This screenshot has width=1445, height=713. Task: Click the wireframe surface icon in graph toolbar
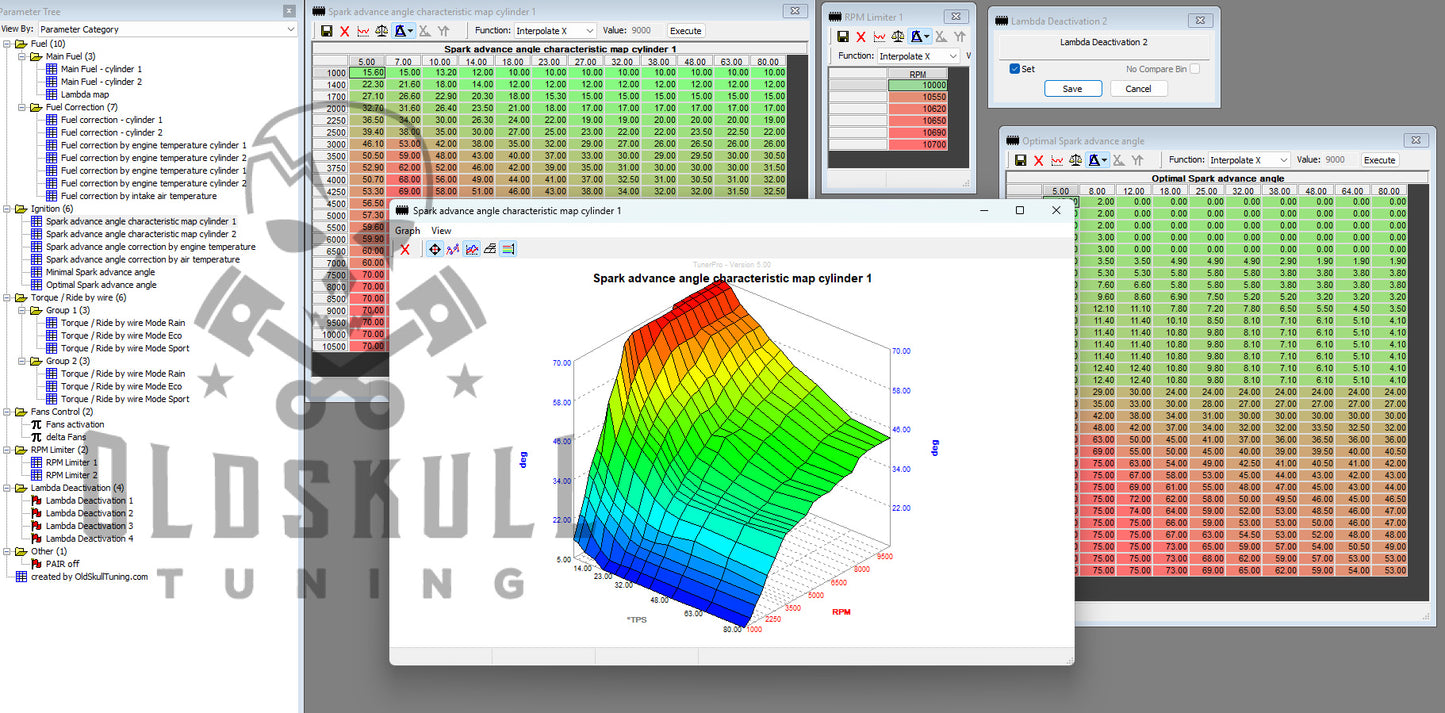pos(490,249)
